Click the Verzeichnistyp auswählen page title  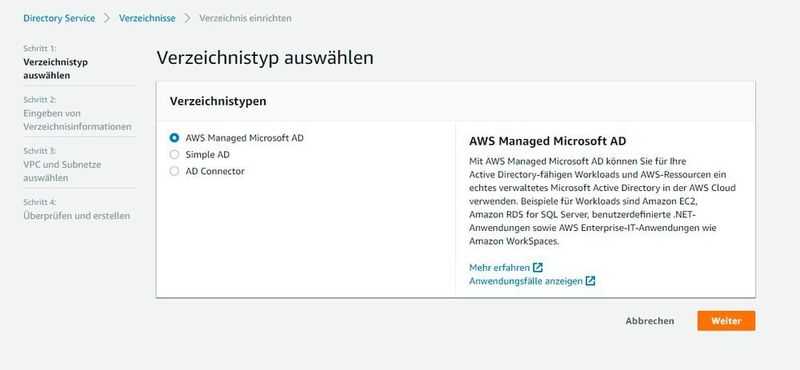(x=265, y=58)
